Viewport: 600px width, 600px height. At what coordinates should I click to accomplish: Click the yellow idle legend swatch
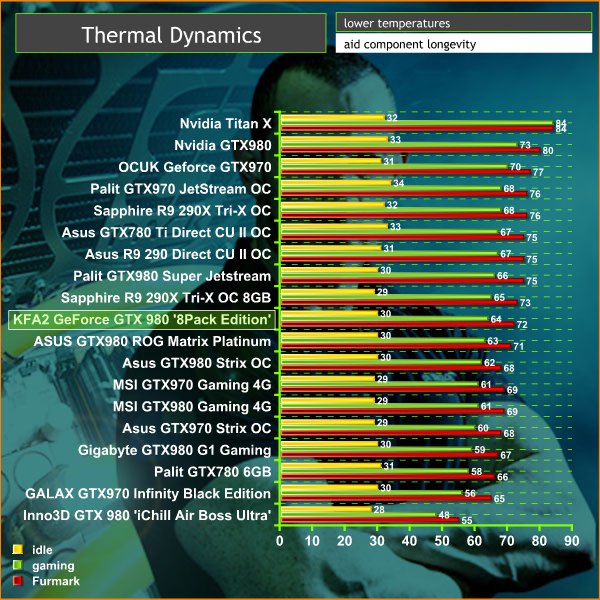coord(18,549)
